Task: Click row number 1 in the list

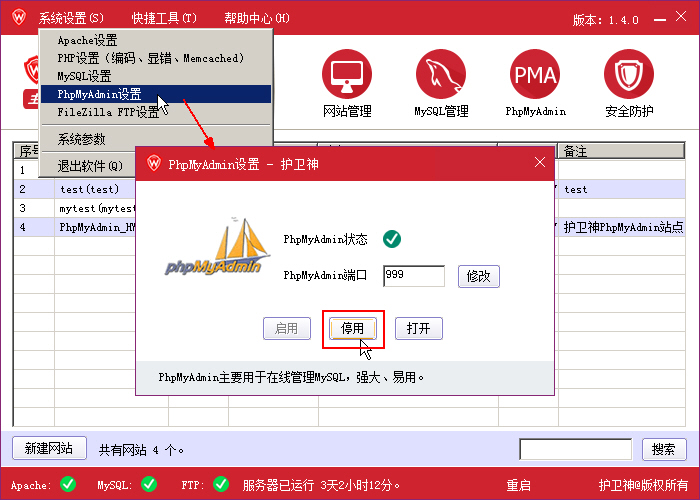Action: click(x=23, y=171)
